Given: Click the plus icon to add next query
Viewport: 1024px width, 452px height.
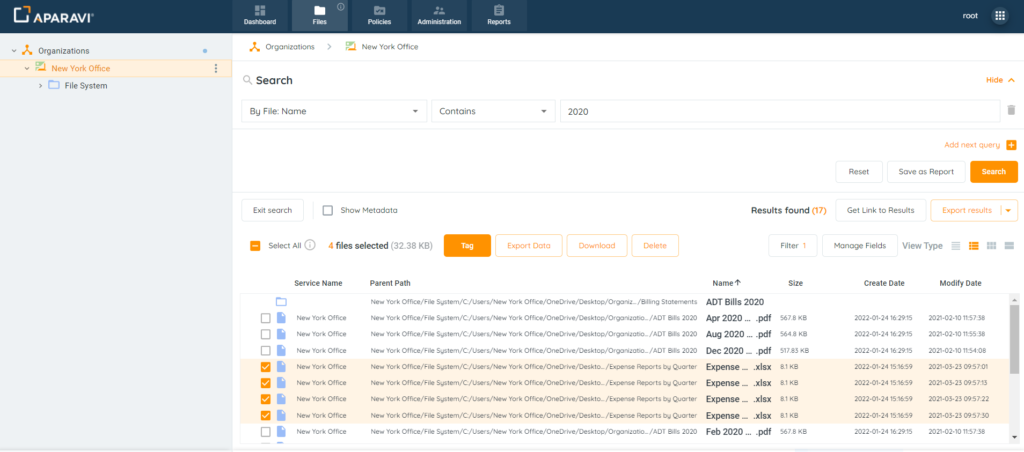Looking at the screenshot, I should click(1011, 145).
